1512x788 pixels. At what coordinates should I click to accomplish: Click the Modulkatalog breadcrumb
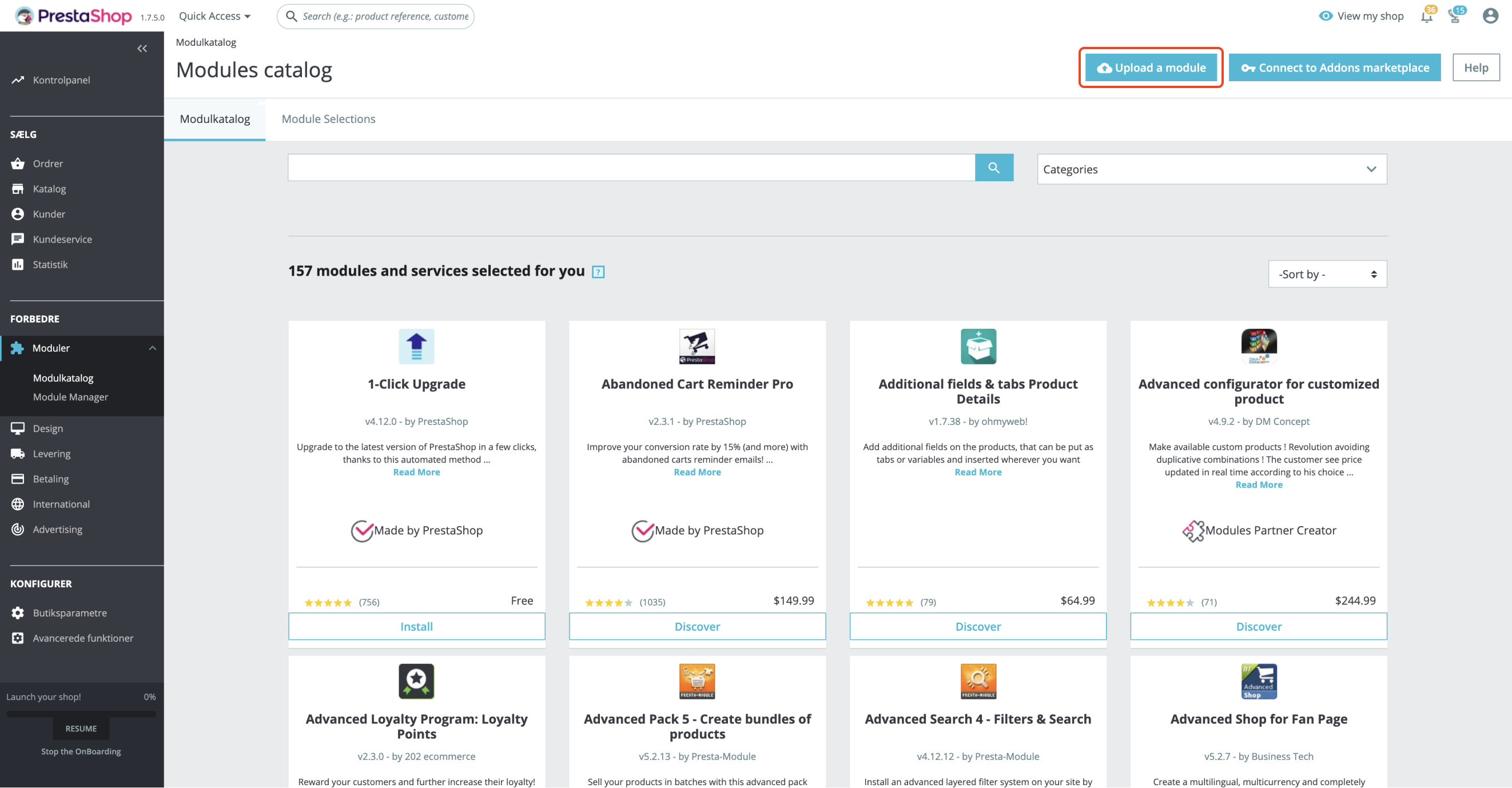[x=206, y=42]
